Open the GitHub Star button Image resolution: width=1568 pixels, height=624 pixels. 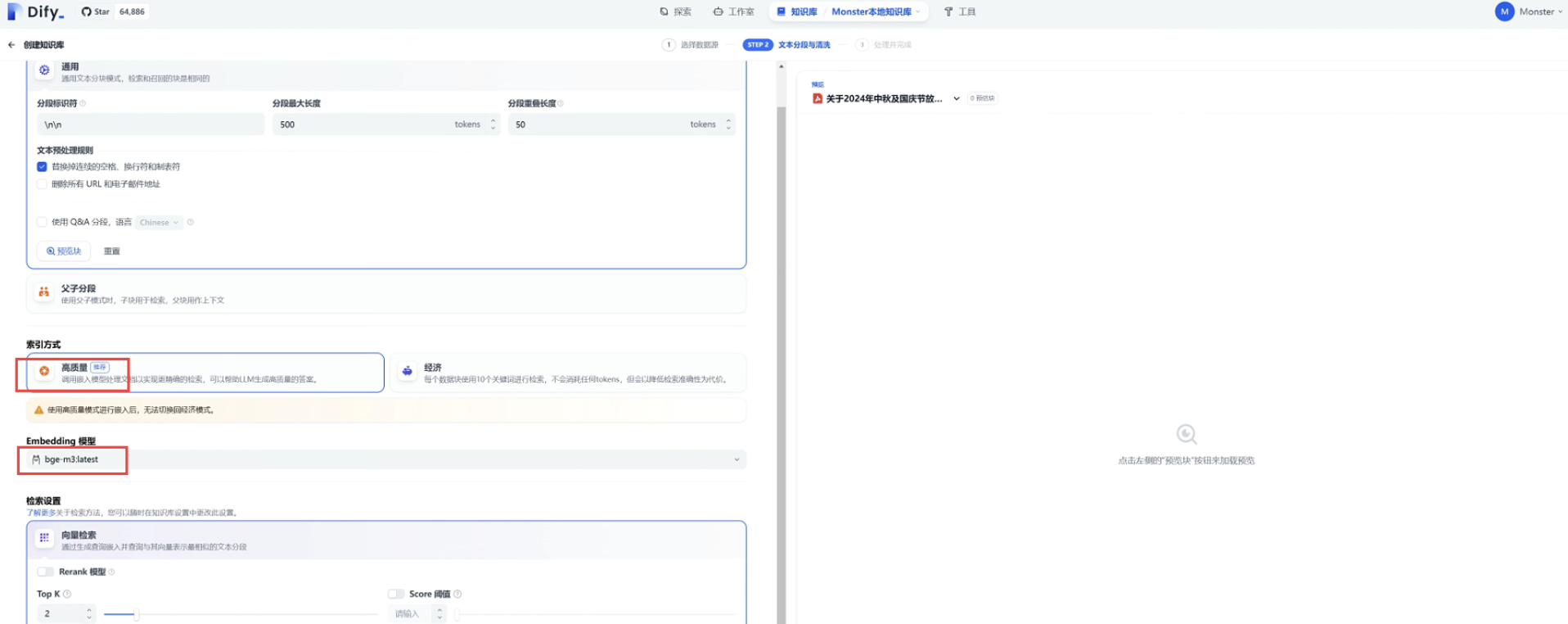(x=113, y=11)
